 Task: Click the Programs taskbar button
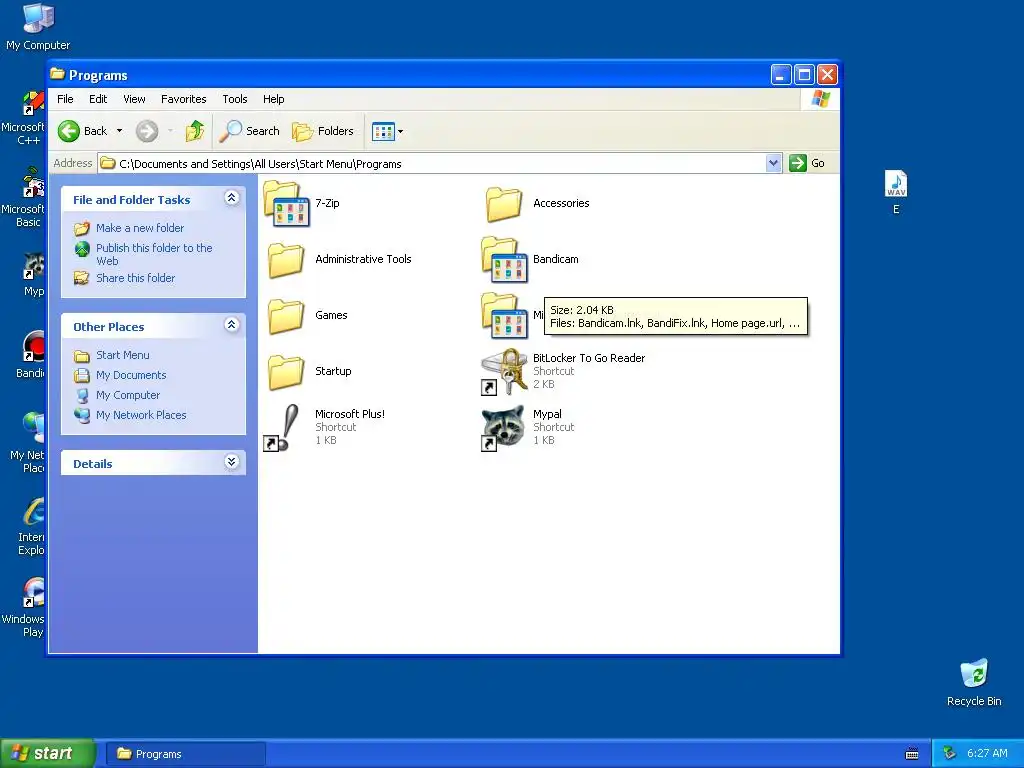[x=185, y=754]
